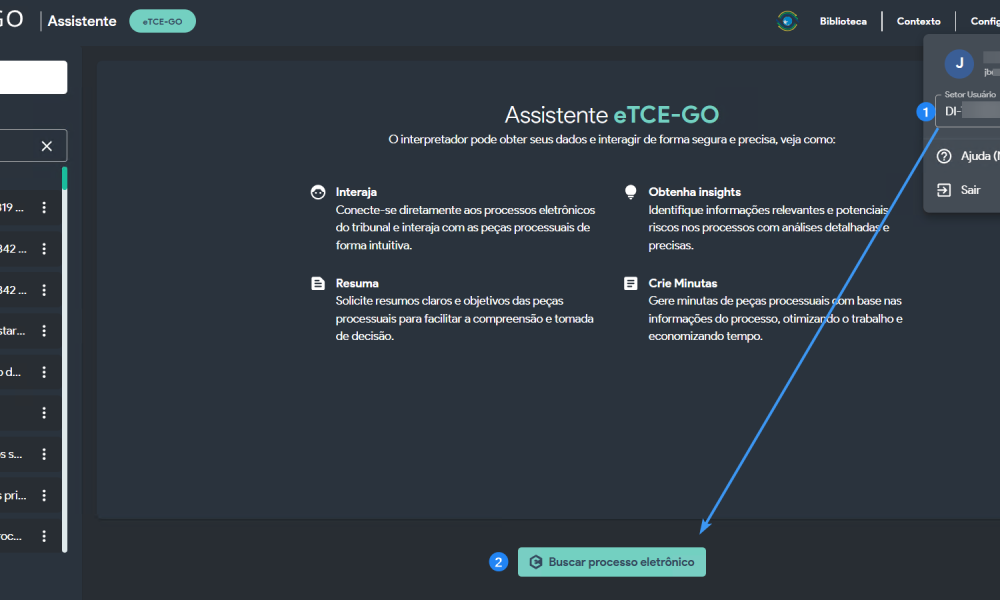This screenshot has width=1000, height=600.
Task: Clear the search field with the X icon
Action: pyautogui.click(x=46, y=146)
